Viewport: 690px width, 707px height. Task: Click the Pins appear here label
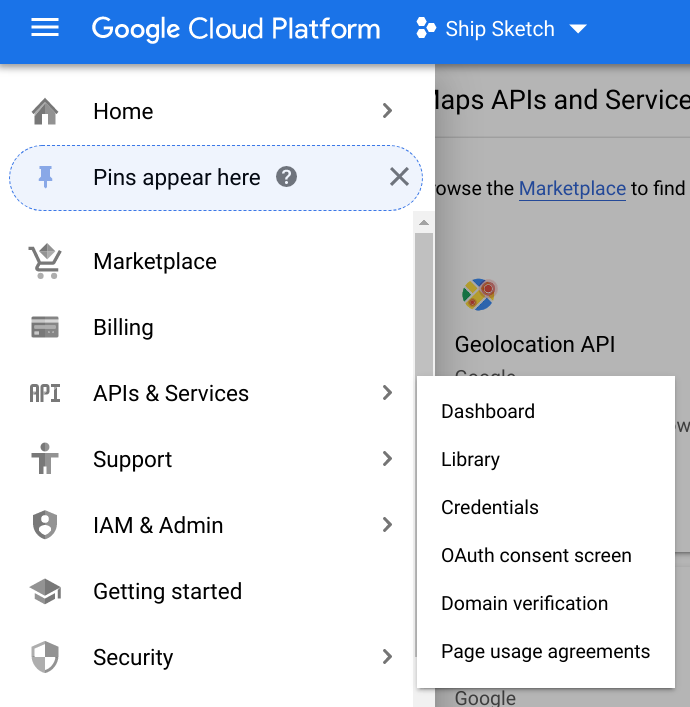pos(177,177)
